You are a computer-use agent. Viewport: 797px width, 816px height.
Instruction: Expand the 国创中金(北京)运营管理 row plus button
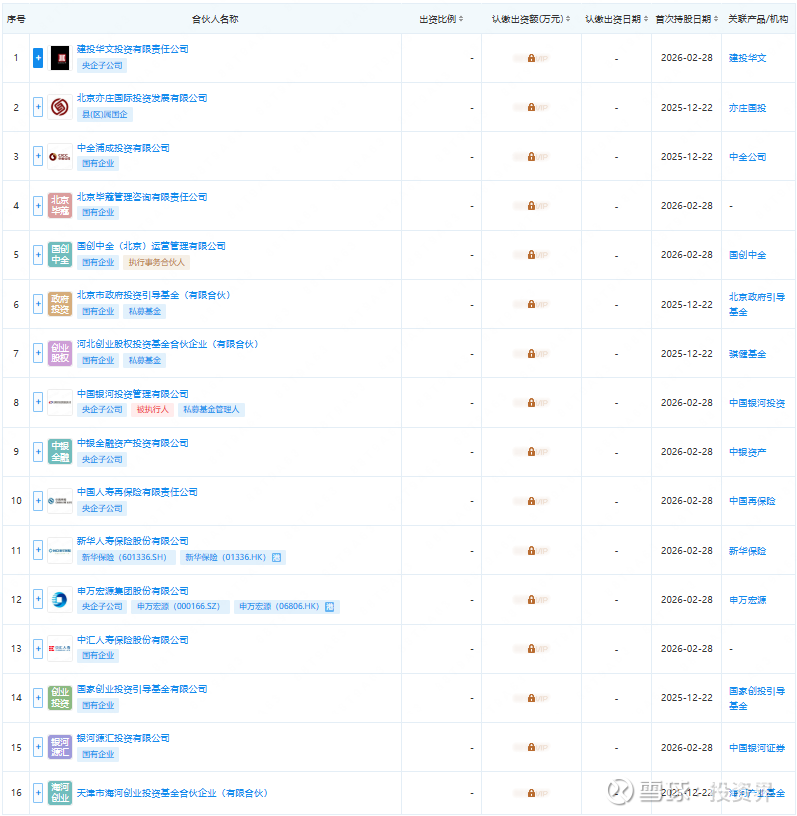point(38,255)
